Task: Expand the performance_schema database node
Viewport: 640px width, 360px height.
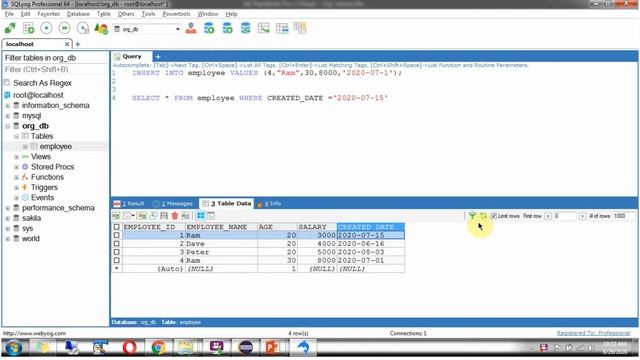Action: tap(7, 208)
